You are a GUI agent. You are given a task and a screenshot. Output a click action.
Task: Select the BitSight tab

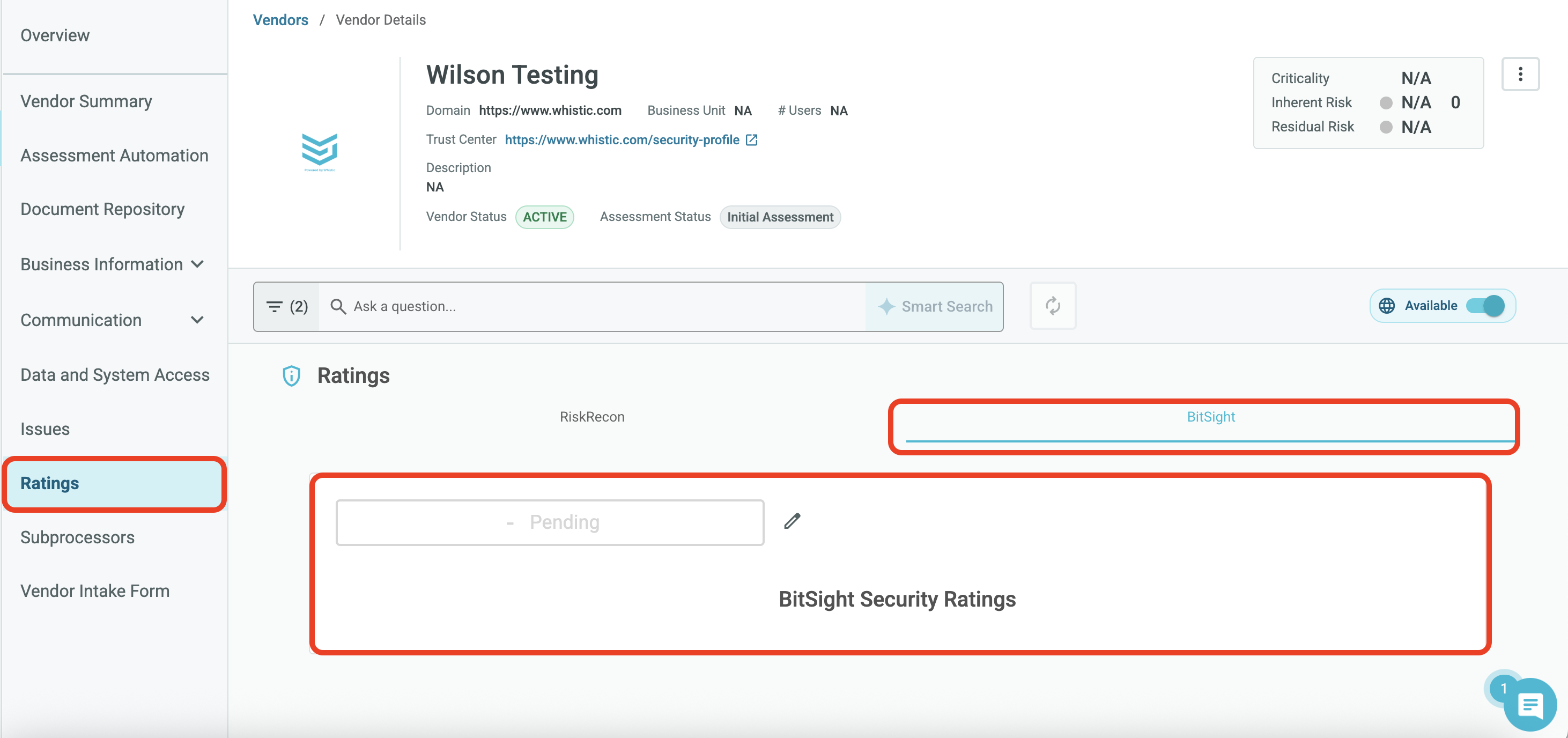(x=1210, y=417)
